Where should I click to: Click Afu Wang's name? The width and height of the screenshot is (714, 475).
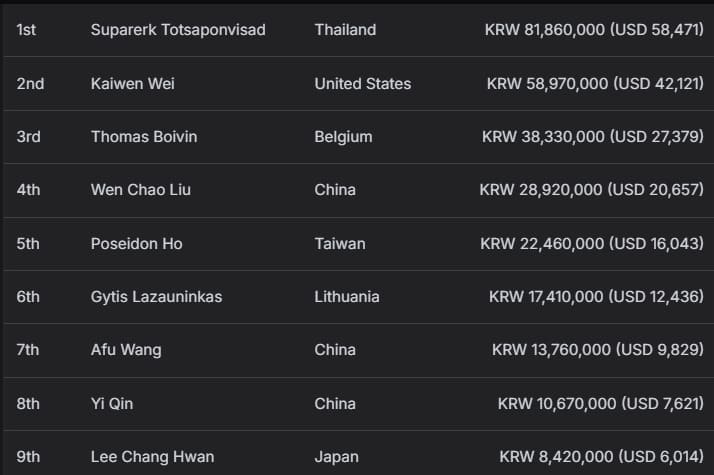coord(126,350)
